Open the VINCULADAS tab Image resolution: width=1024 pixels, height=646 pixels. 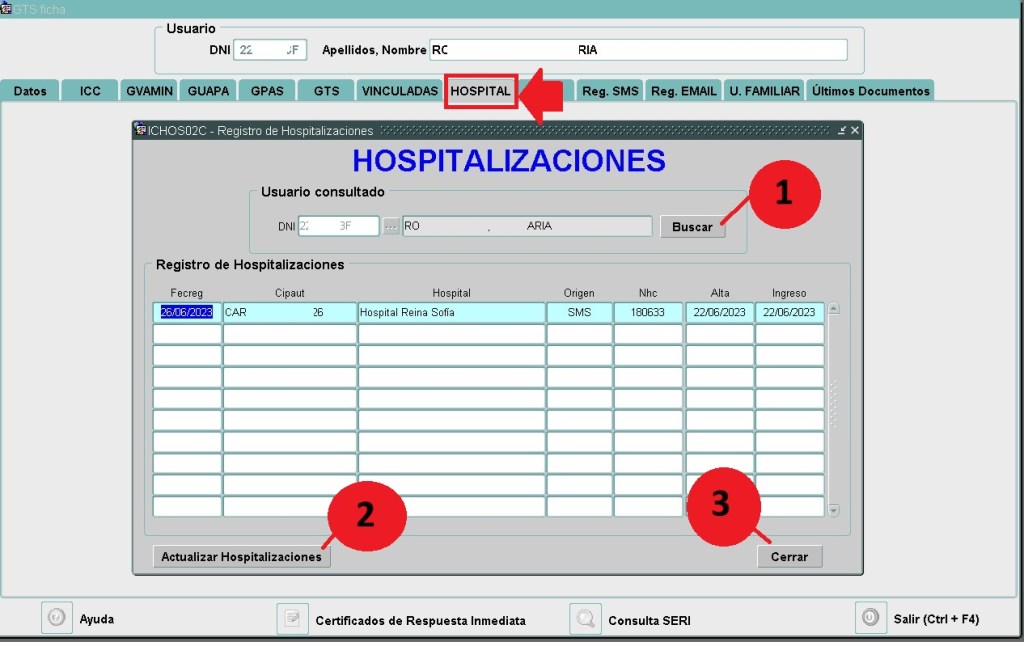[399, 91]
